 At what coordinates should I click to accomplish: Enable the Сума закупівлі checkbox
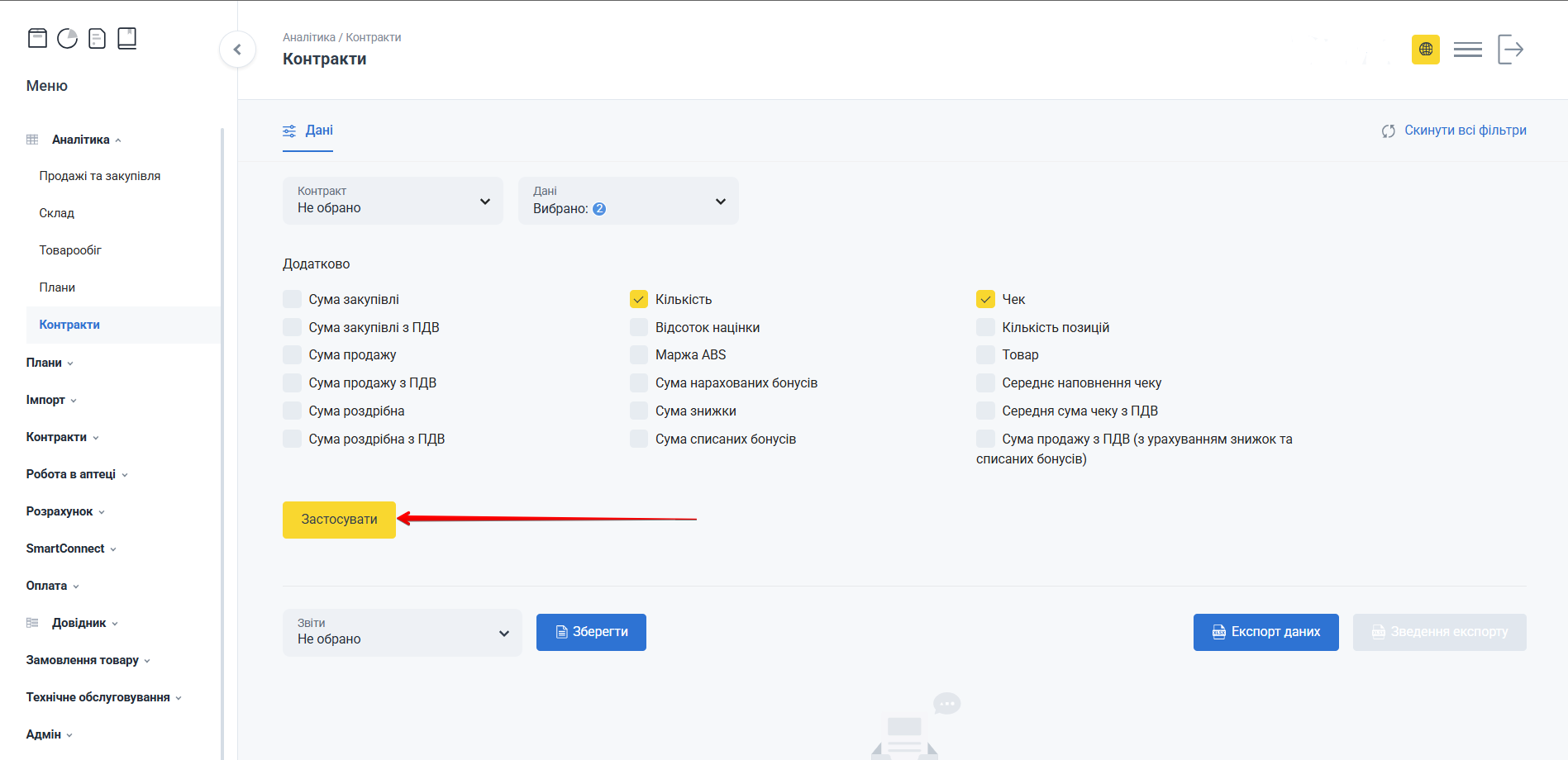coord(292,299)
